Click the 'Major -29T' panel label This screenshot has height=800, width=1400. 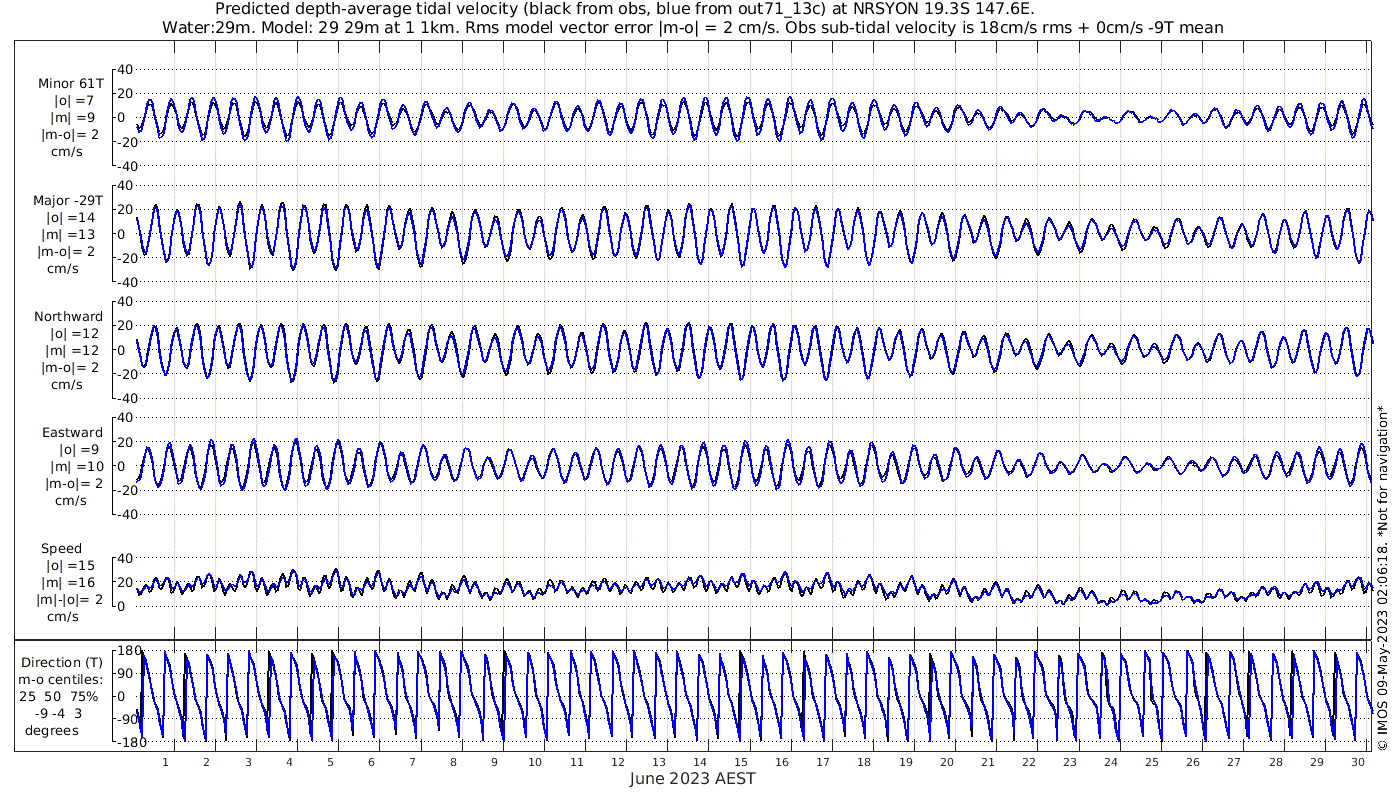tap(68, 200)
